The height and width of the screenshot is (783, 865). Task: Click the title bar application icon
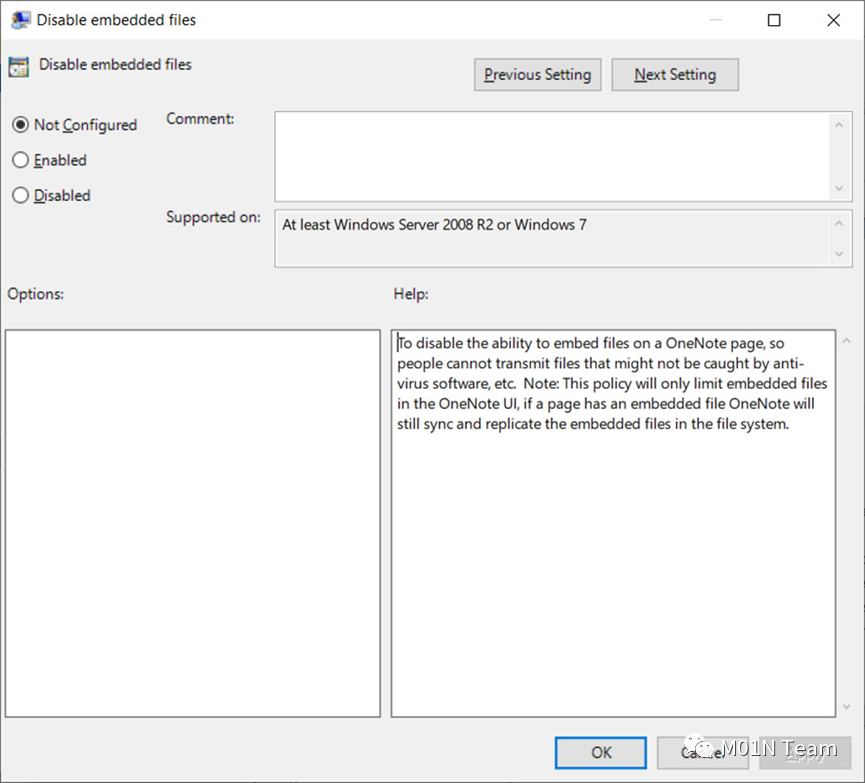point(20,20)
